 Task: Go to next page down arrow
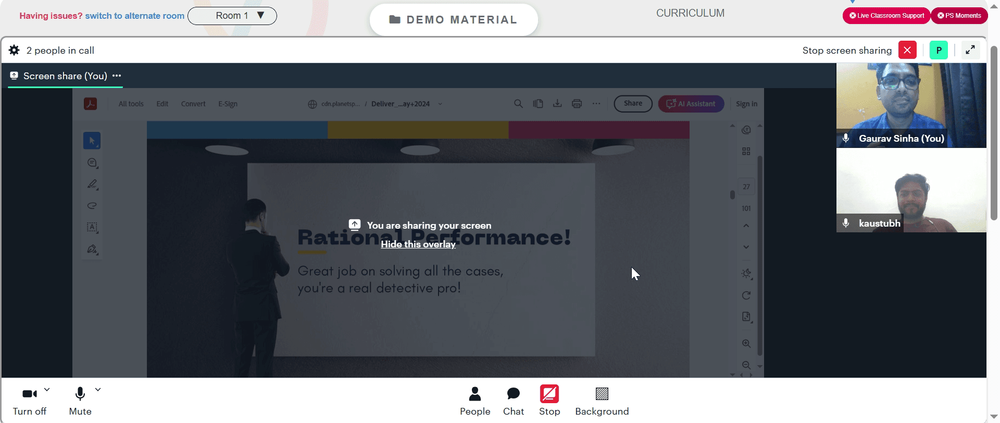(746, 247)
